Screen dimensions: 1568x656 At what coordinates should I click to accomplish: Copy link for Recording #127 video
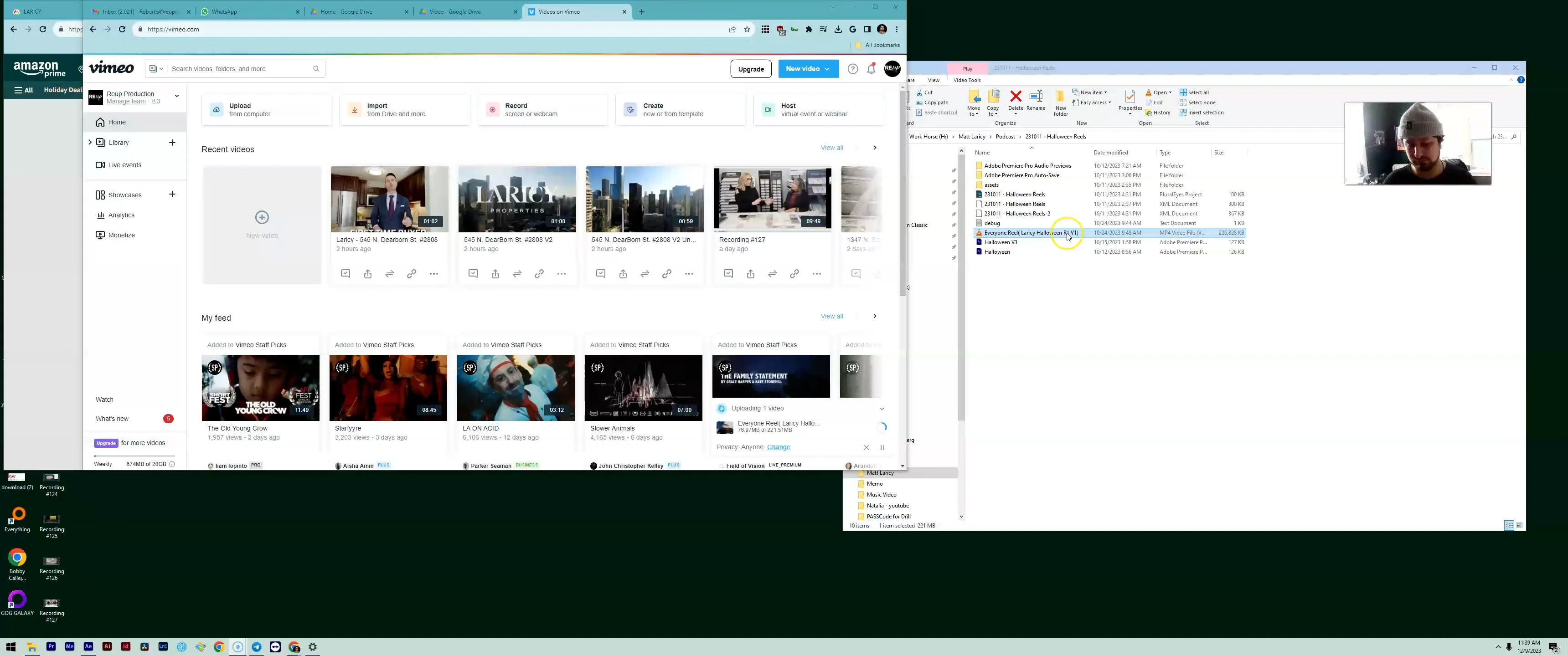click(x=794, y=274)
